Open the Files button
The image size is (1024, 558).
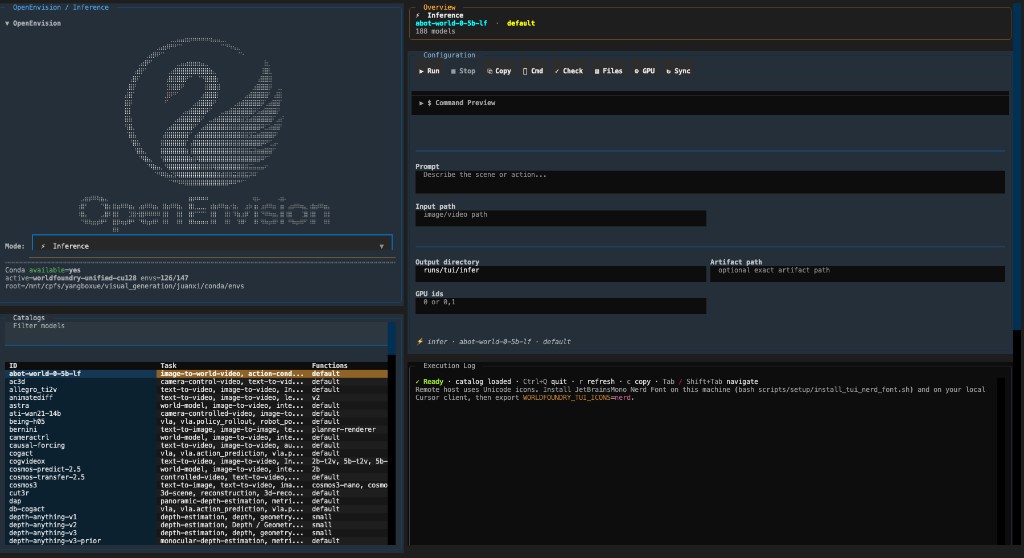coord(608,71)
